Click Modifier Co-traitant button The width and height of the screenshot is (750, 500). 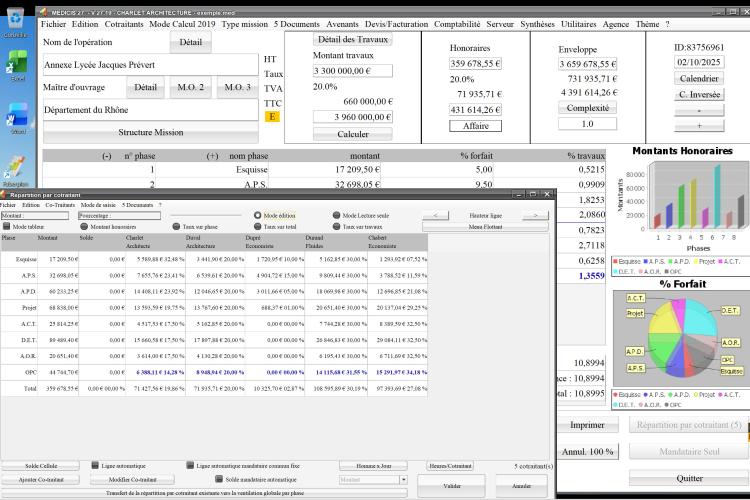coord(132,479)
